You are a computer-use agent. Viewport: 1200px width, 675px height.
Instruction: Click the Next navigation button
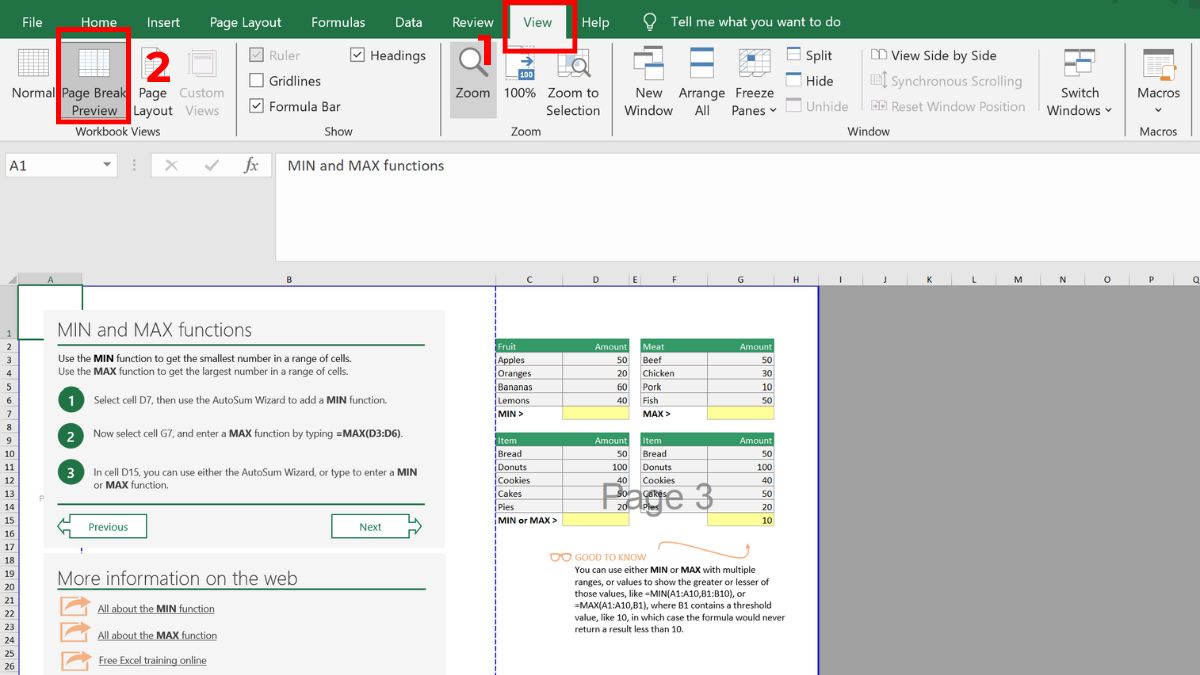[376, 526]
